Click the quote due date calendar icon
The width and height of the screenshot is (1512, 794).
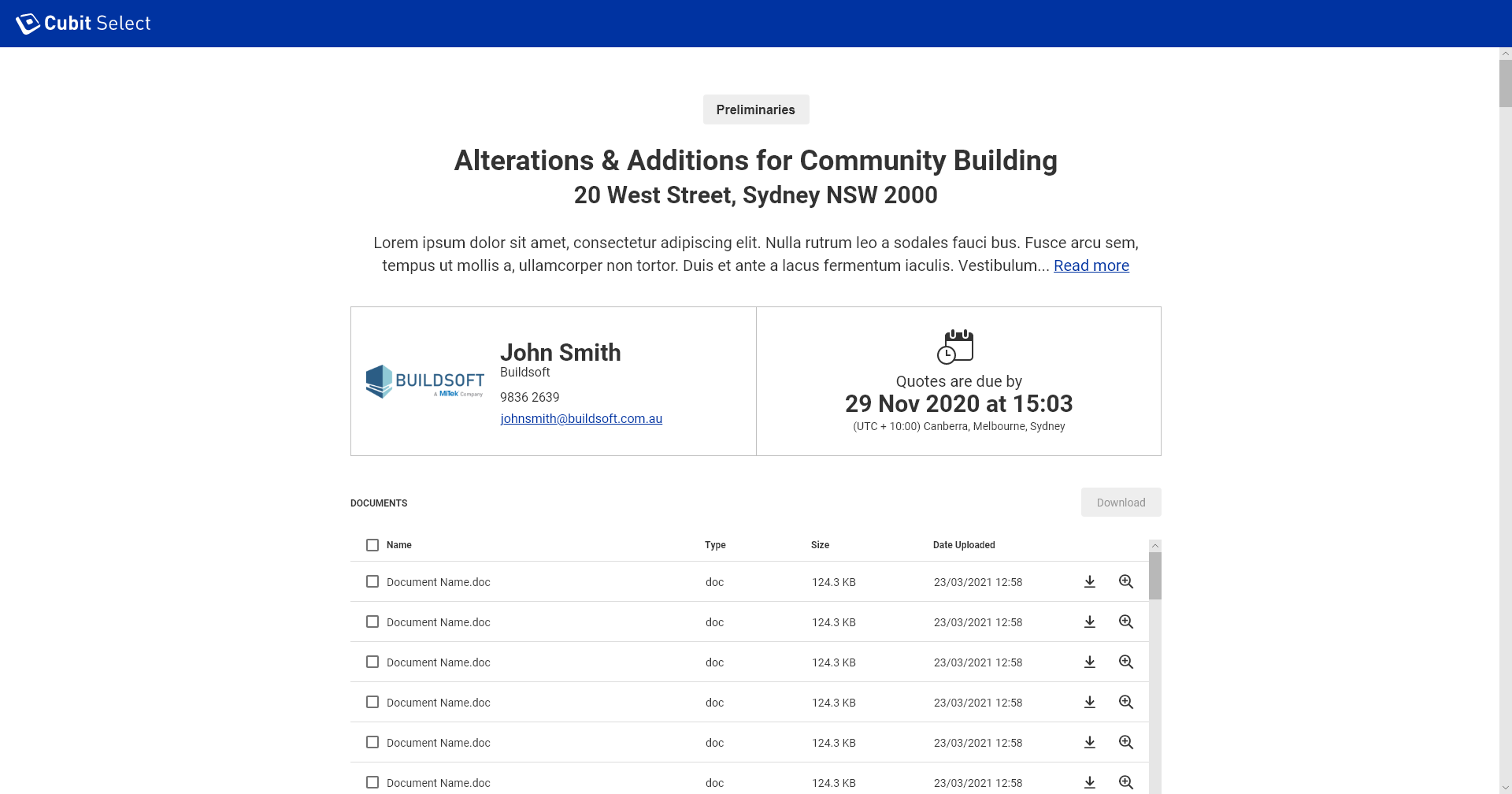(955, 347)
